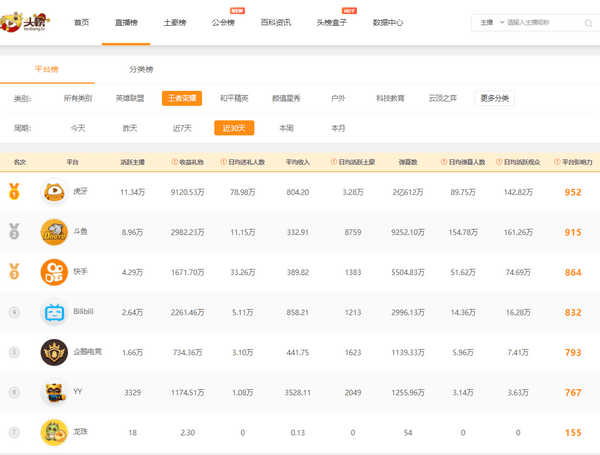
Task: Click the 和平精英 category filter
Action: pos(234,98)
